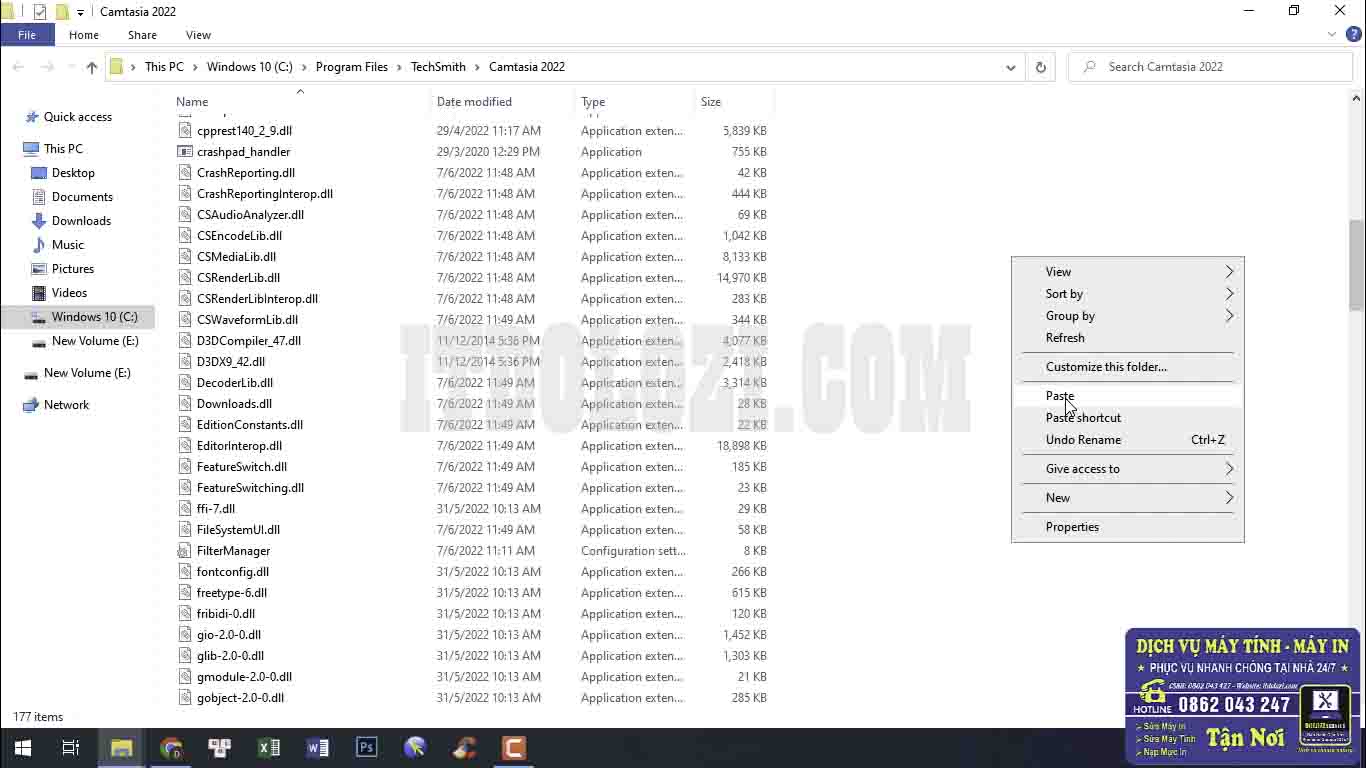Click the back navigation arrow
1366x768 pixels.
pos(18,67)
